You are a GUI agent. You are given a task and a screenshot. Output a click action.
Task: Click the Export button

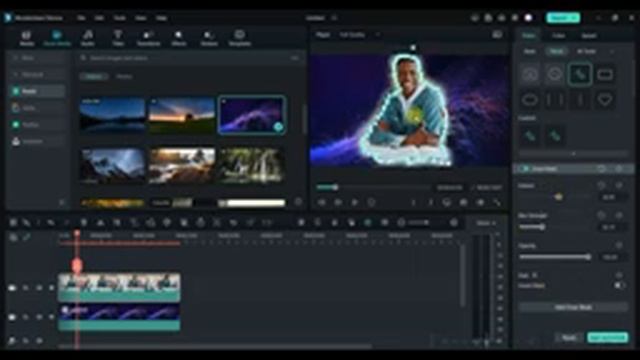(563, 18)
